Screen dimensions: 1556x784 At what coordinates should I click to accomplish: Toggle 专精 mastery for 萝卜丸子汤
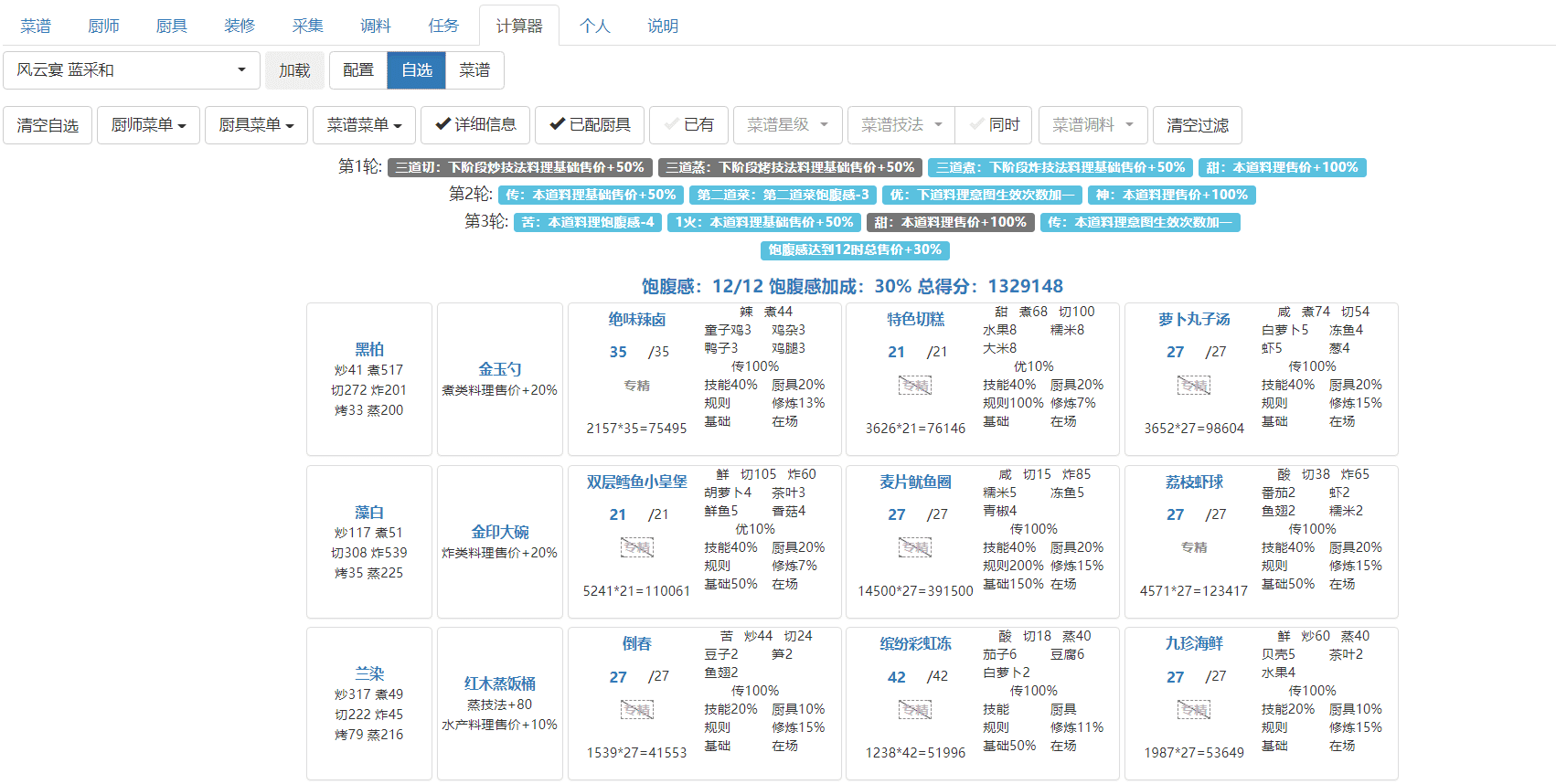1194,386
